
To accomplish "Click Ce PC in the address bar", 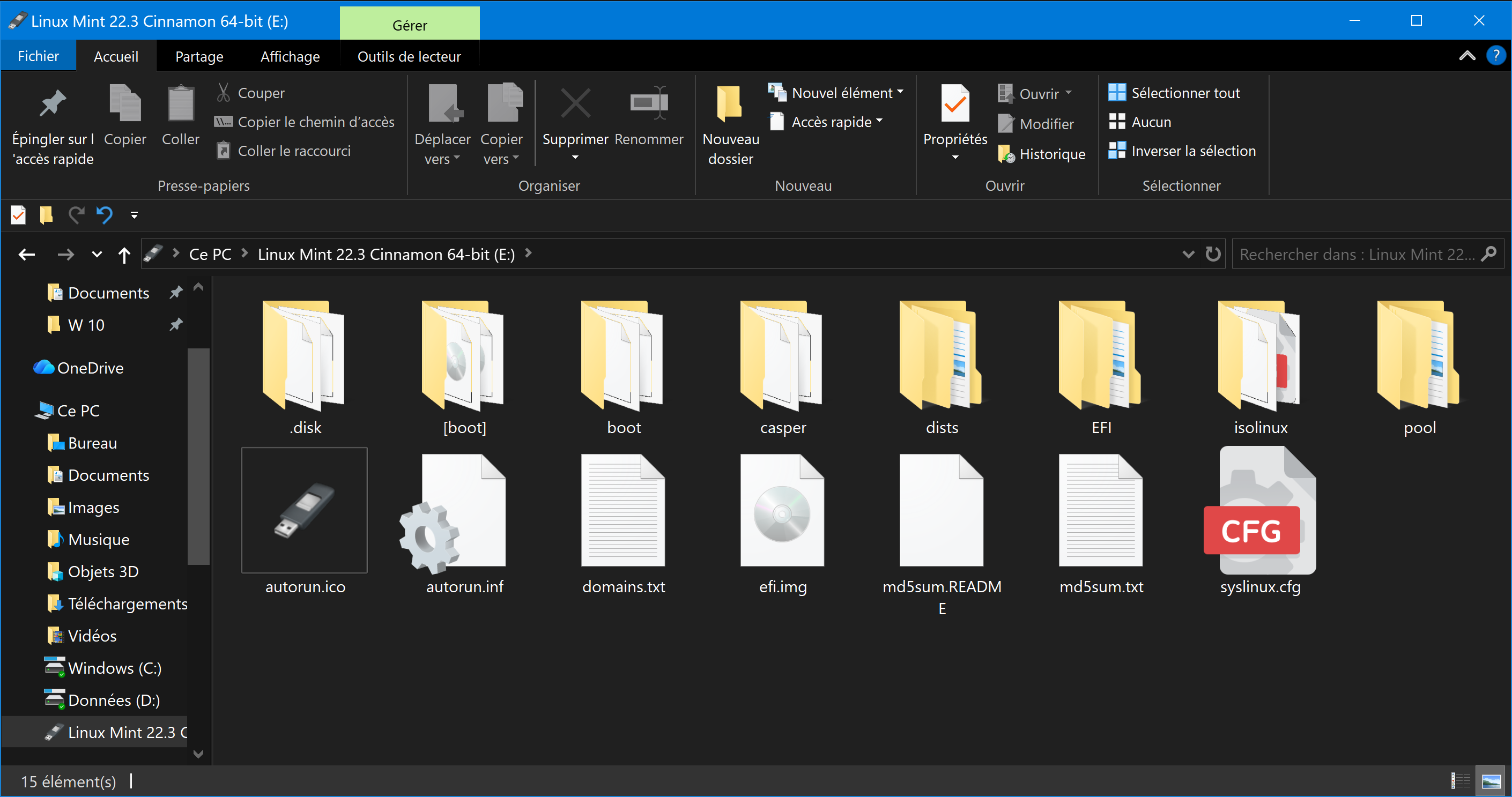I will pyautogui.click(x=210, y=254).
